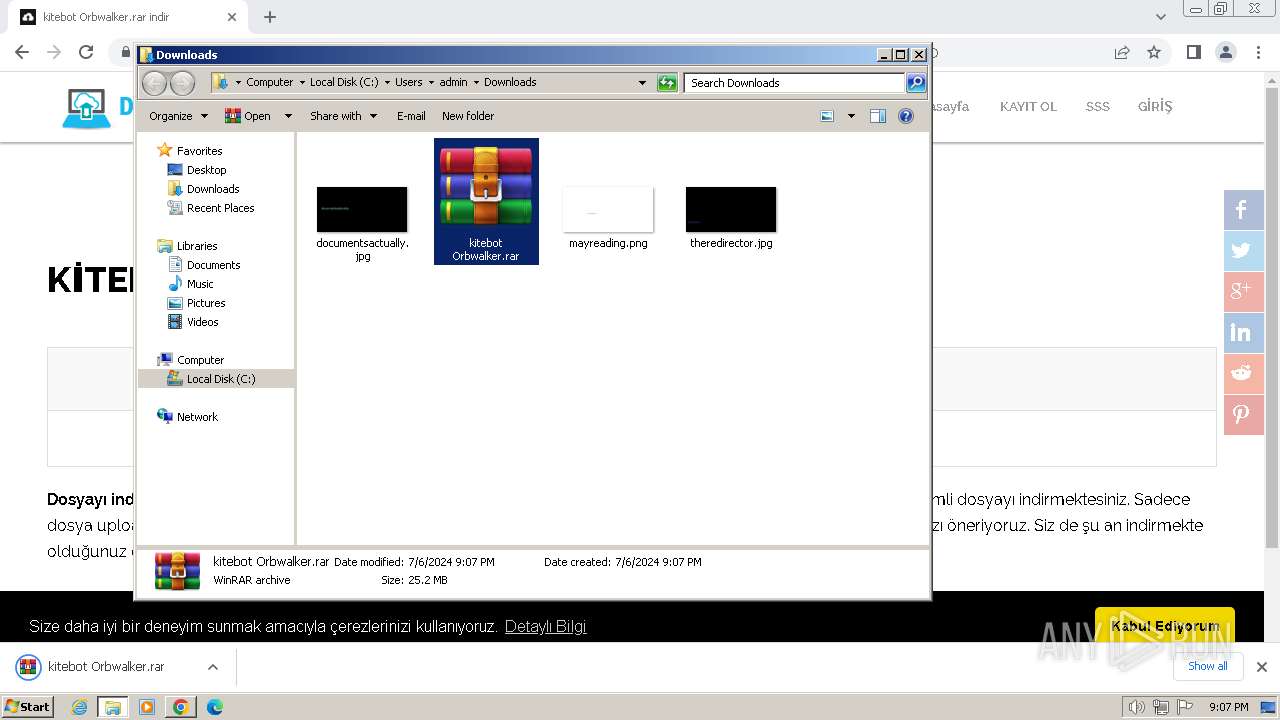
Task: Expand the kitebot Orbwalker.rar download options
Action: (x=212, y=667)
